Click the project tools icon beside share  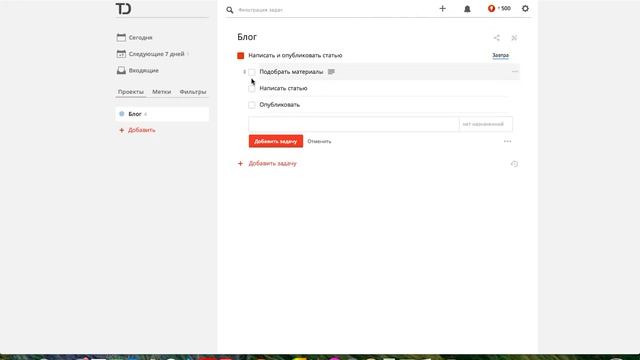click(514, 38)
